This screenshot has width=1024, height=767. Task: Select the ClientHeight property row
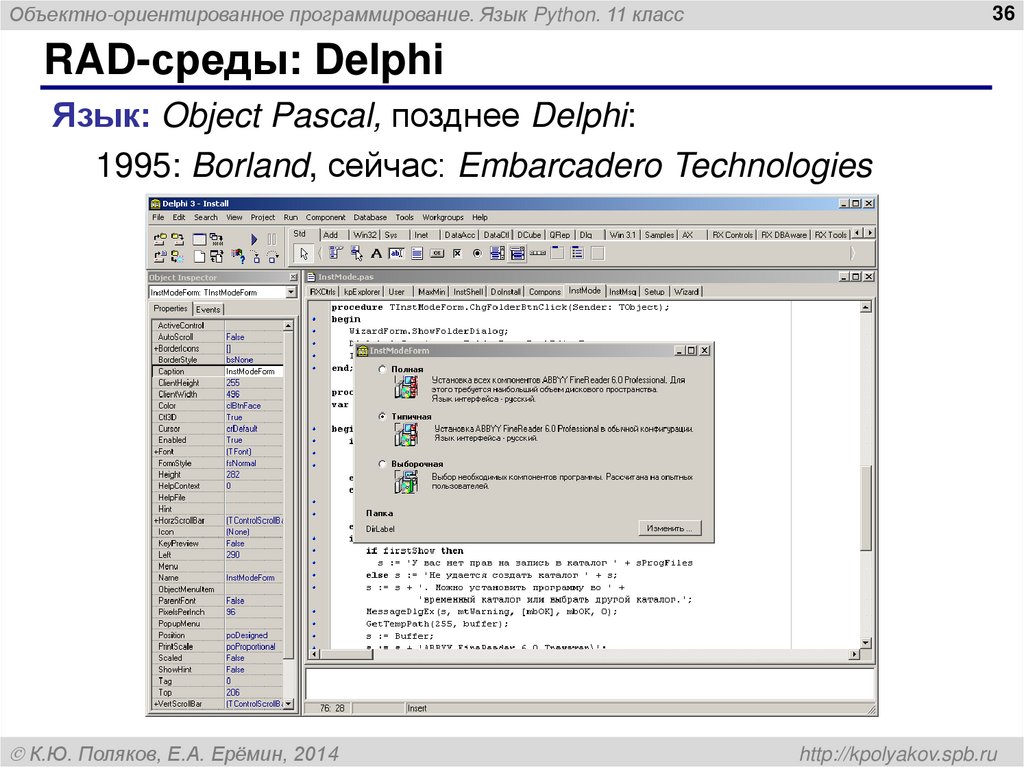[x=218, y=383]
